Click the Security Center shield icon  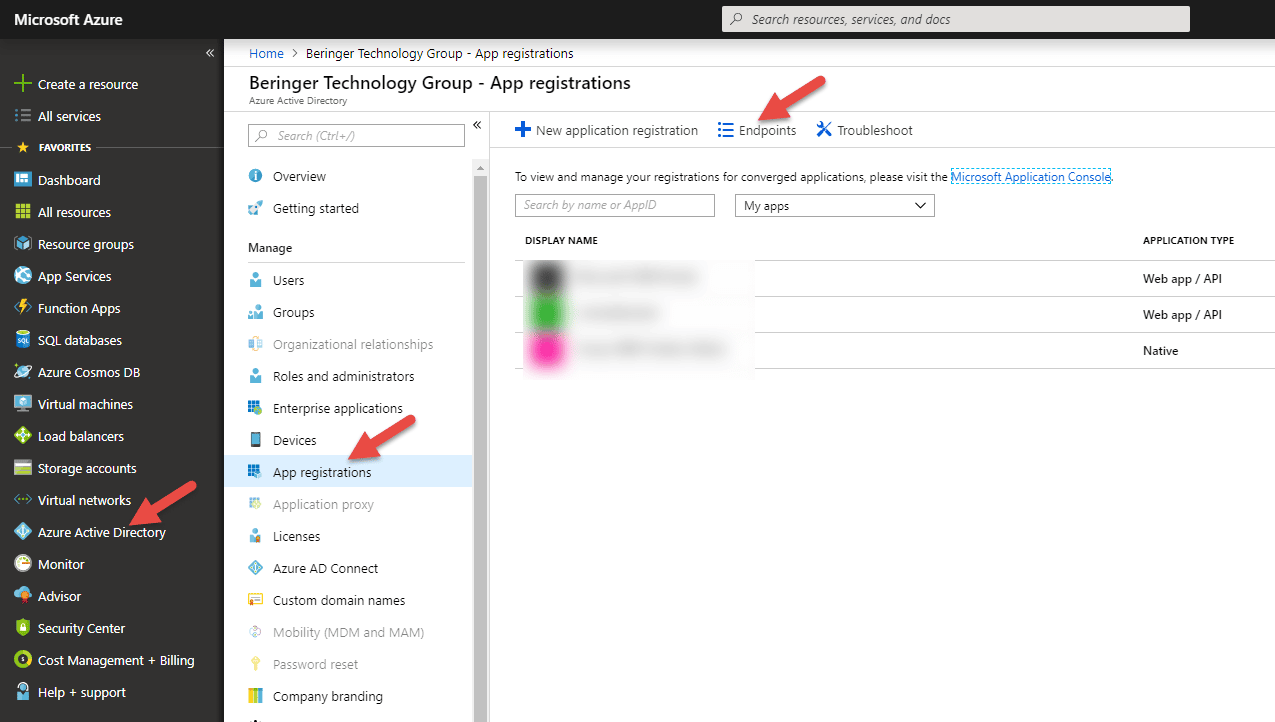(22, 628)
